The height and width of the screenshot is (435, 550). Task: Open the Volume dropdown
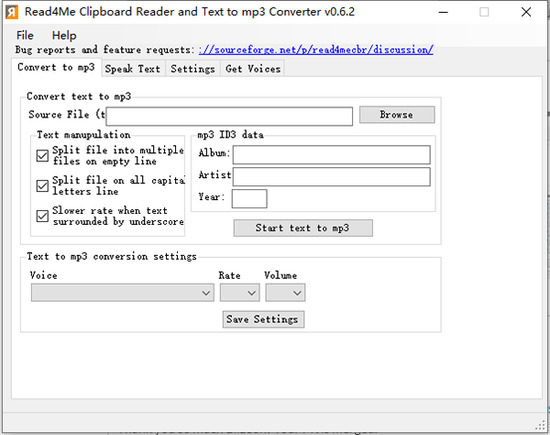click(x=285, y=293)
